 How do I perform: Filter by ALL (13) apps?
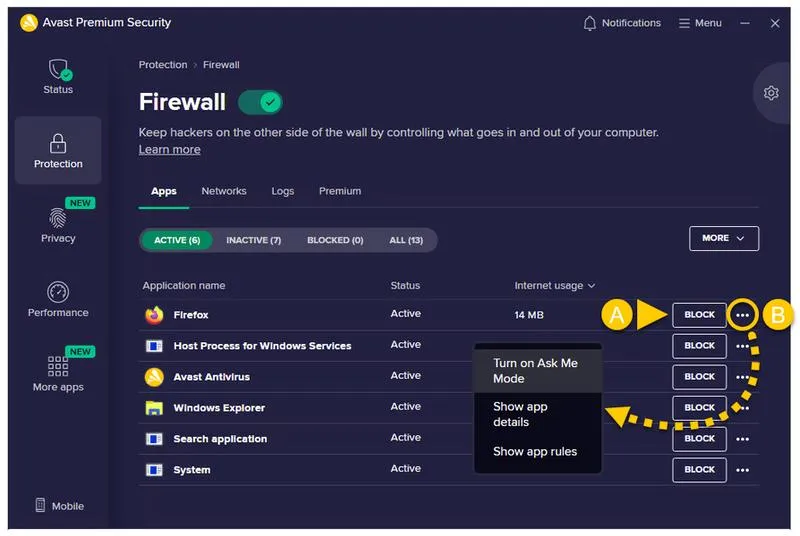point(406,240)
